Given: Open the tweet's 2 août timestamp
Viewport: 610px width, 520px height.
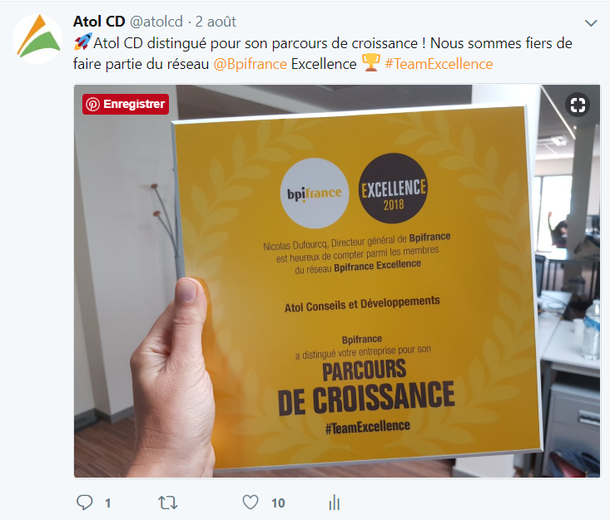Looking at the screenshot, I should click(216, 22).
